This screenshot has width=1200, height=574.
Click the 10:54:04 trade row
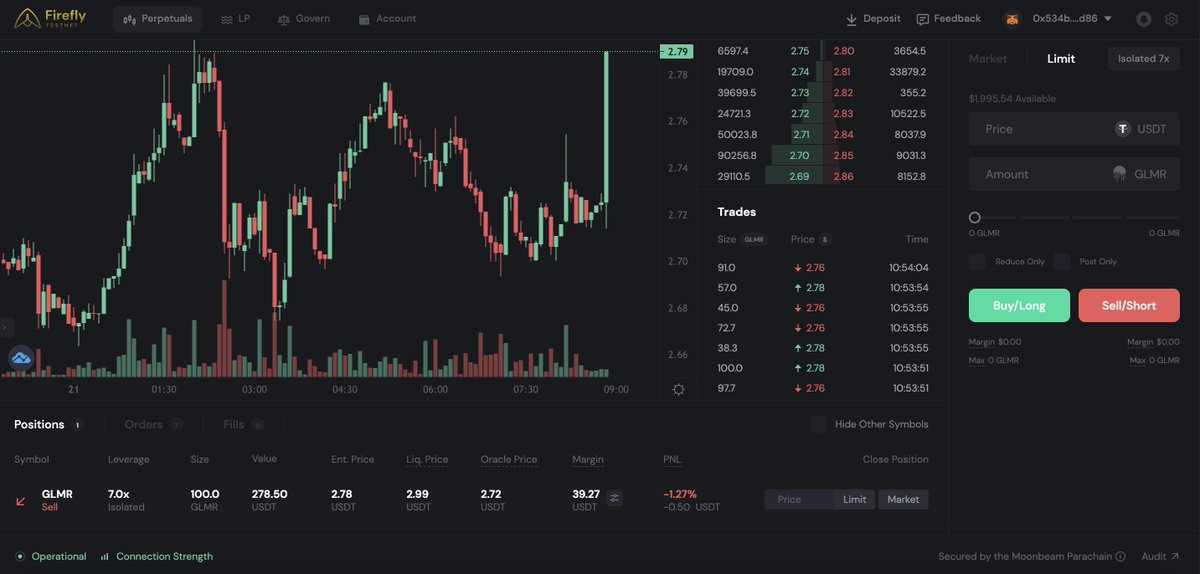coord(823,267)
